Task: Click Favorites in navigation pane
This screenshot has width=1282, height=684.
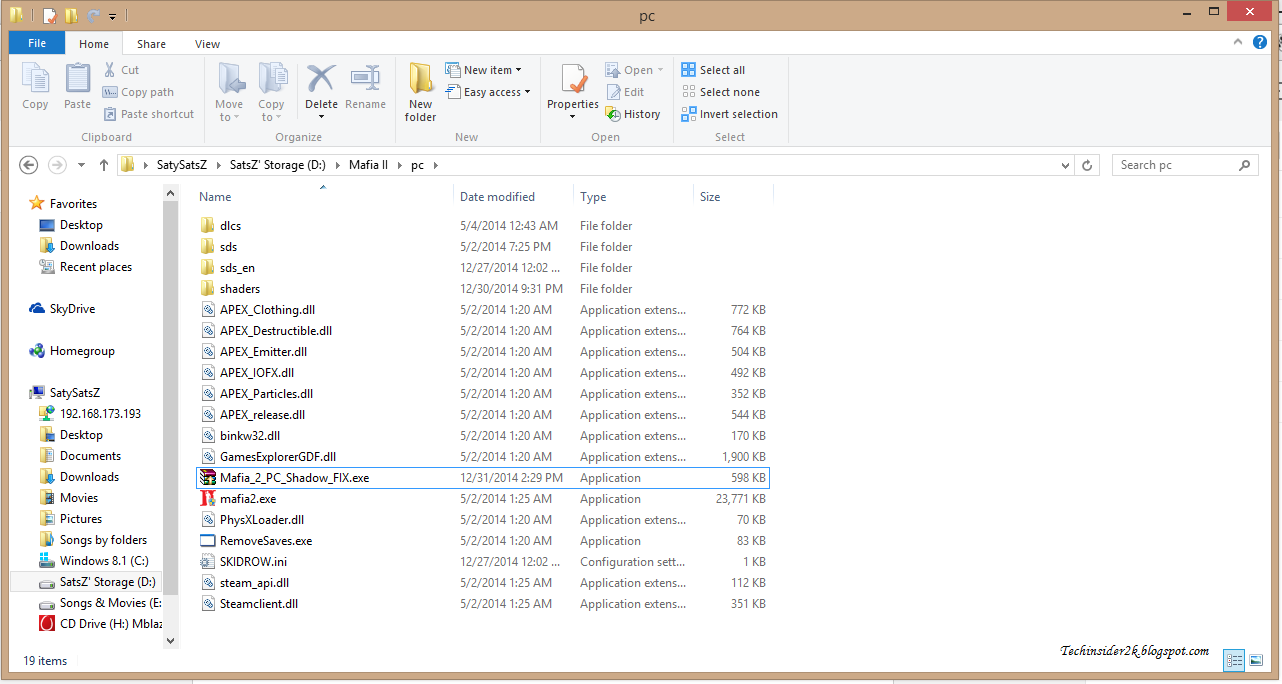Action: pyautogui.click(x=73, y=204)
